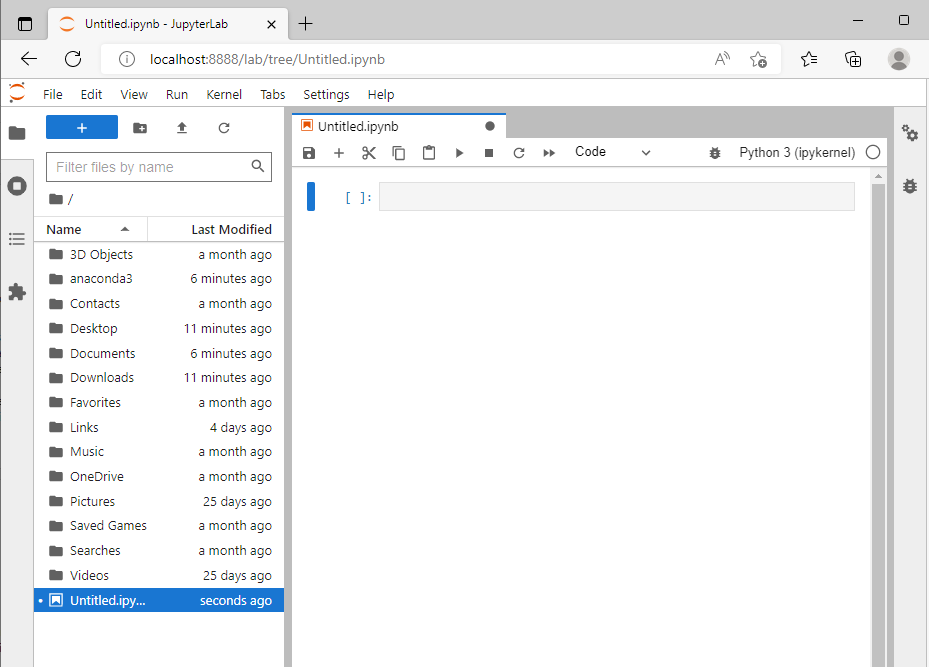Image resolution: width=929 pixels, height=667 pixels.
Task: Click the browser address bar URL
Action: [267, 59]
